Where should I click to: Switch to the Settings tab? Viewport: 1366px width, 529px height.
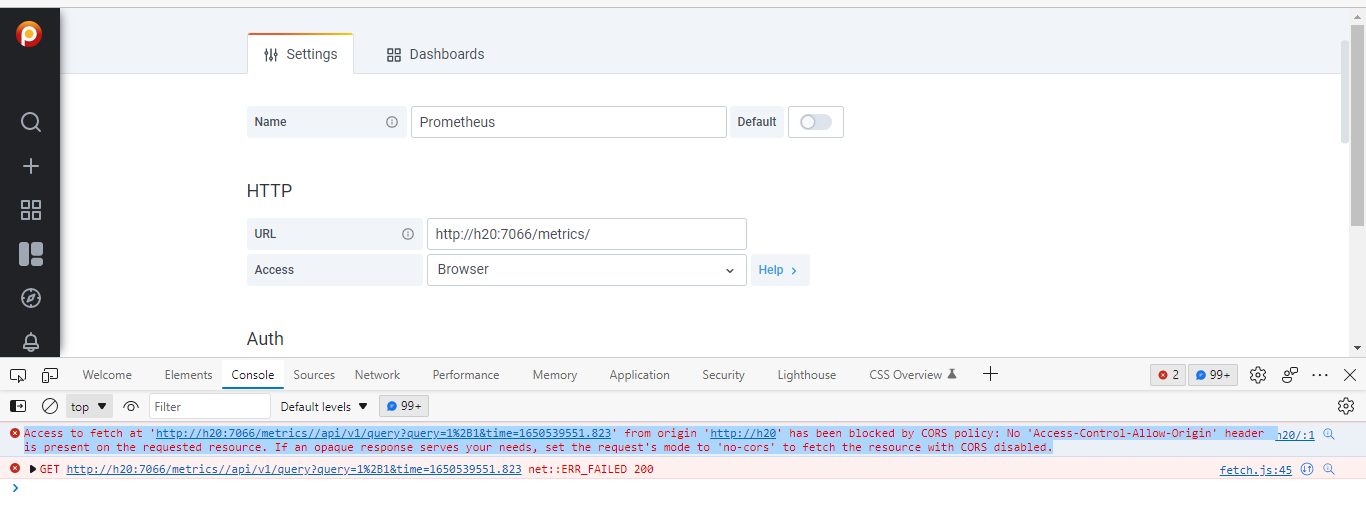point(300,54)
